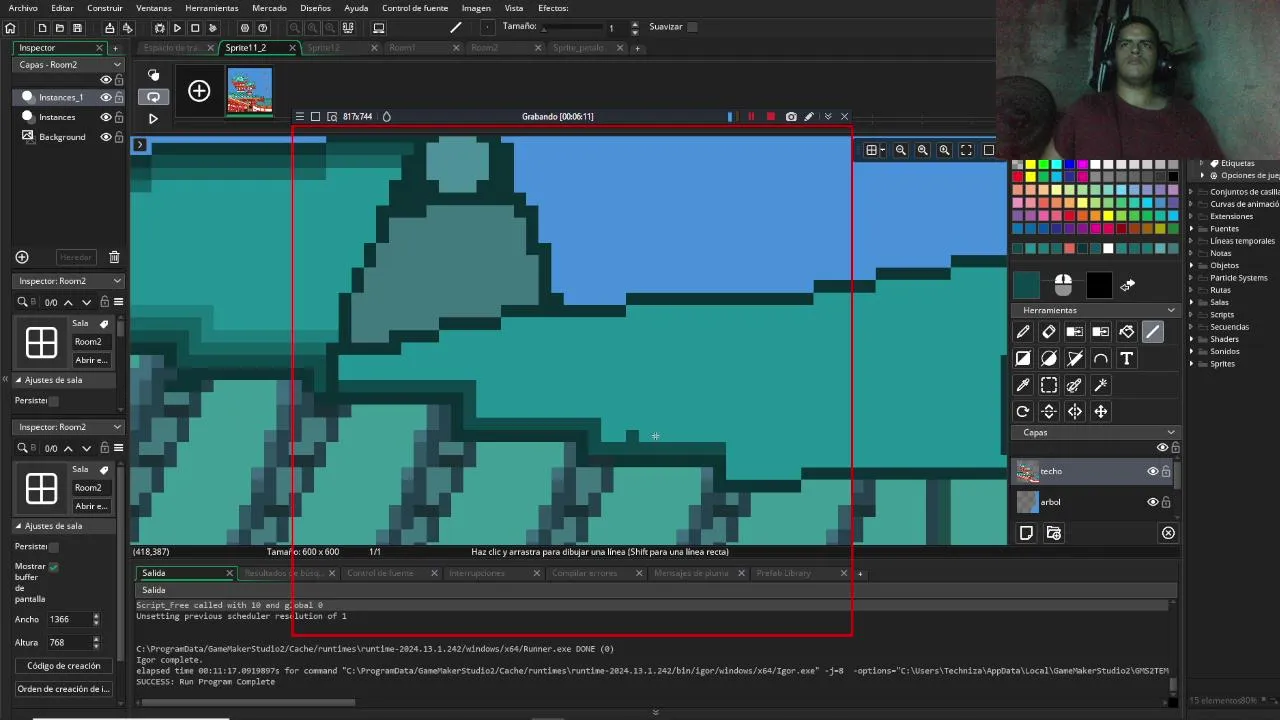Viewport: 1280px width, 720px height.
Task: Lock the Instances room layer
Action: tap(119, 117)
